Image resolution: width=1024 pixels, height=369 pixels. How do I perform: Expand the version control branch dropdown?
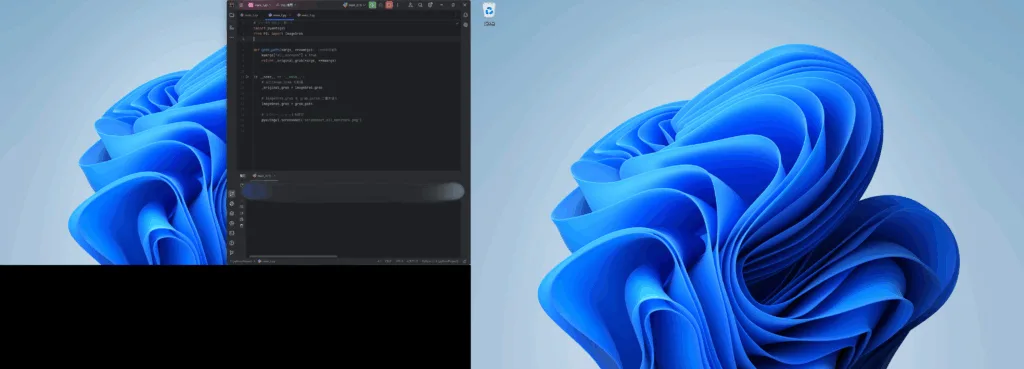pos(285,5)
